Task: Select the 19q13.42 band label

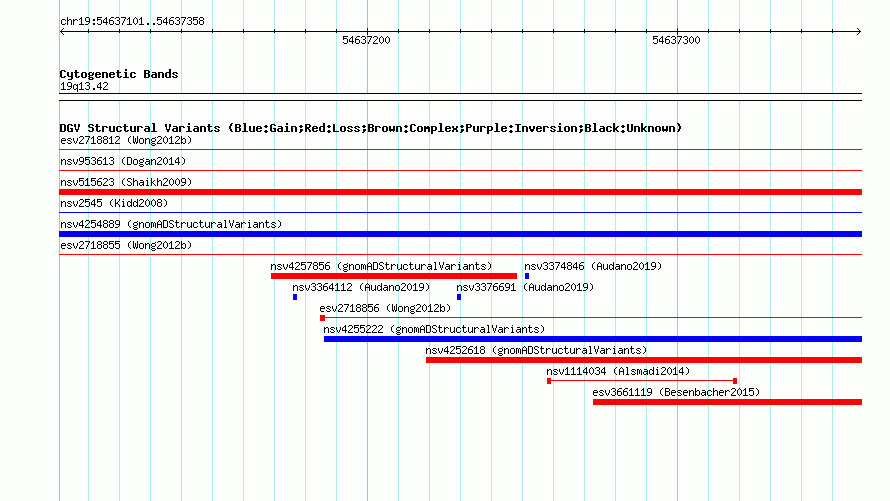Action: [84, 86]
